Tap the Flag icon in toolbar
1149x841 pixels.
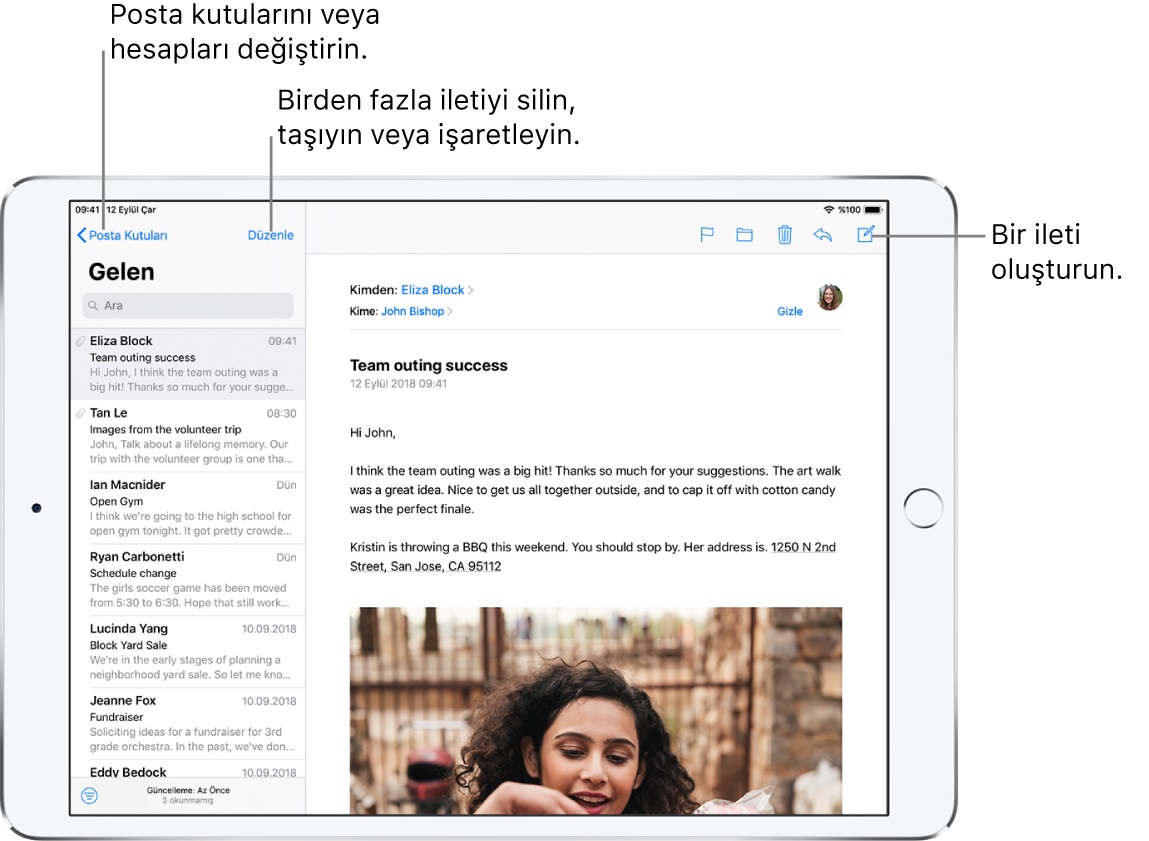[x=706, y=235]
